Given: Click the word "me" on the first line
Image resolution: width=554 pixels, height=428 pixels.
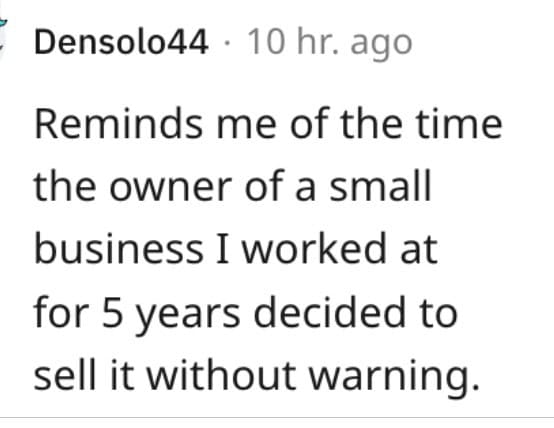Looking at the screenshot, I should click(246, 127).
